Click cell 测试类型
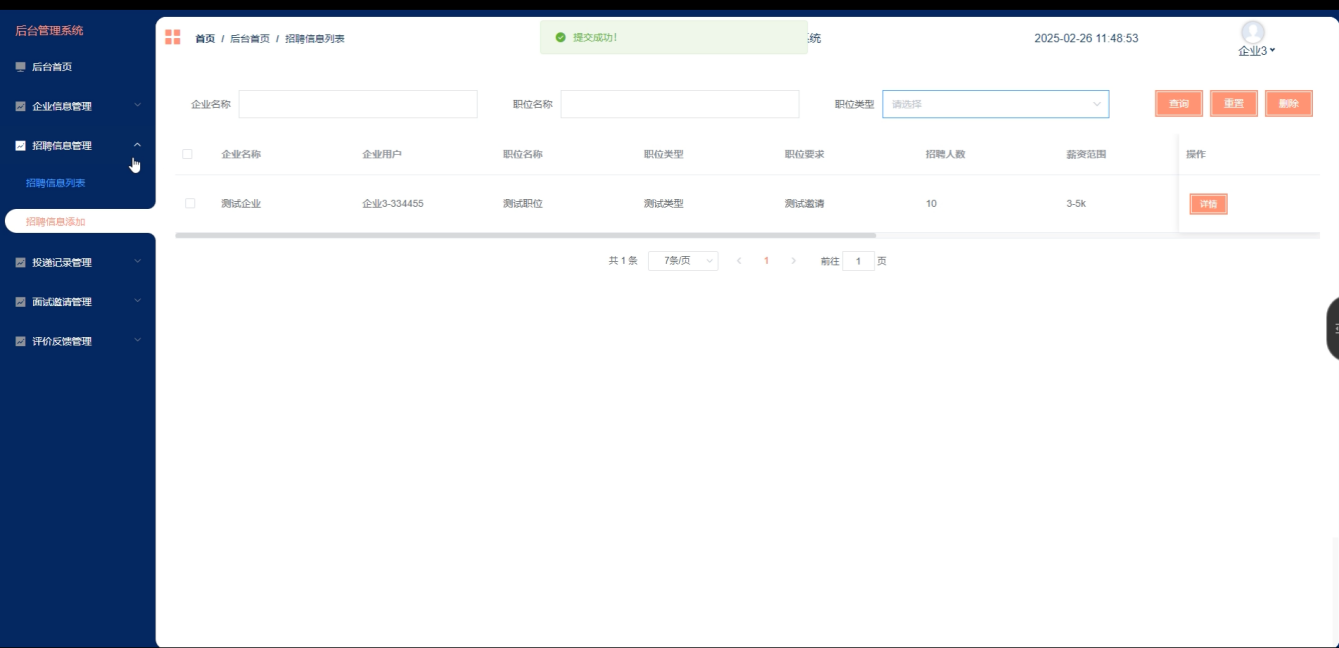1339x648 pixels. pyautogui.click(x=664, y=204)
